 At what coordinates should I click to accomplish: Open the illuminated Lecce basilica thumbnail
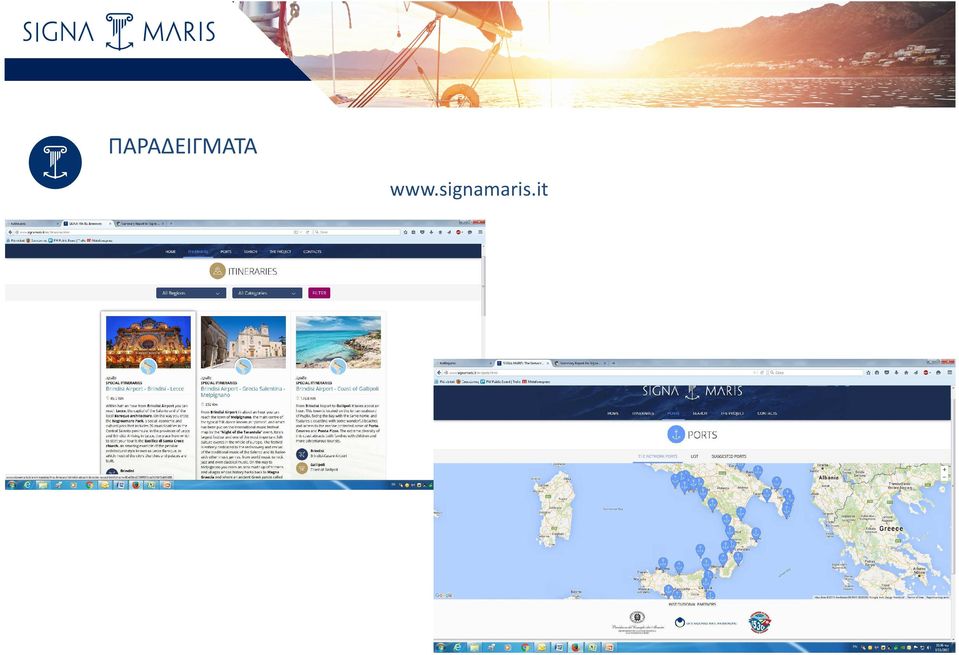pyautogui.click(x=148, y=342)
